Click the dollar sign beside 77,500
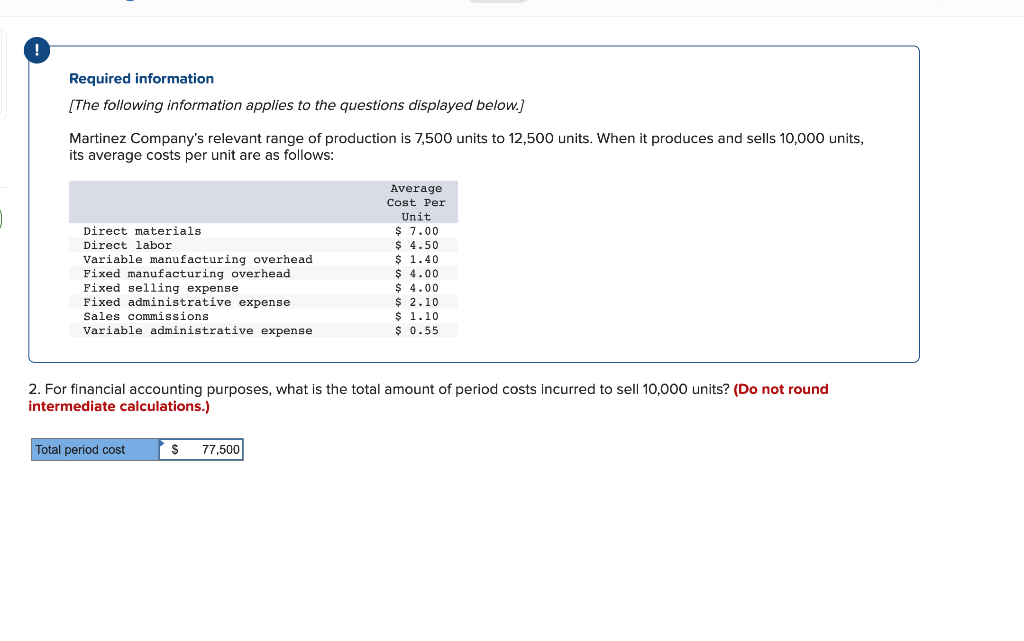This screenshot has width=1024, height=641. [174, 450]
